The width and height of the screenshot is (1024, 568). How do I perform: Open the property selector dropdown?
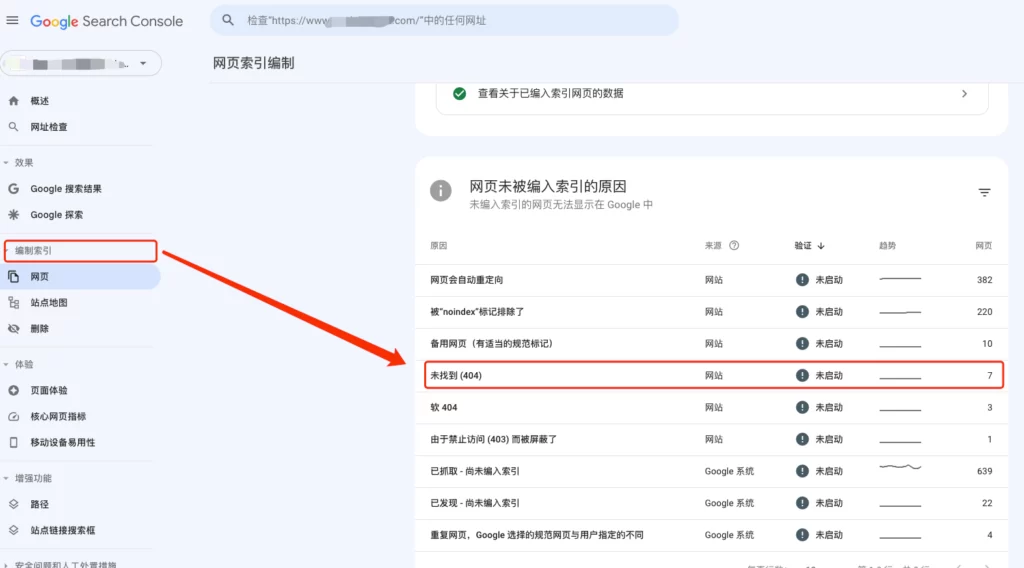[81, 63]
